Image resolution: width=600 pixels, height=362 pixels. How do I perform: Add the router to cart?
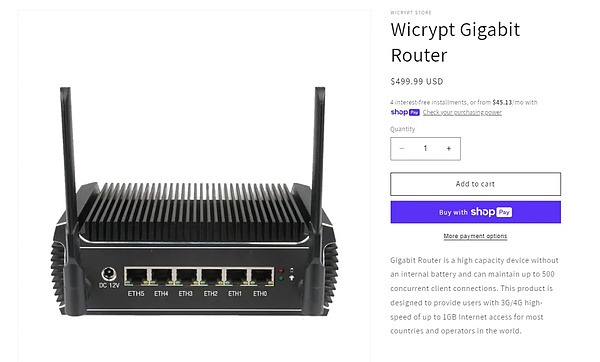coord(475,184)
